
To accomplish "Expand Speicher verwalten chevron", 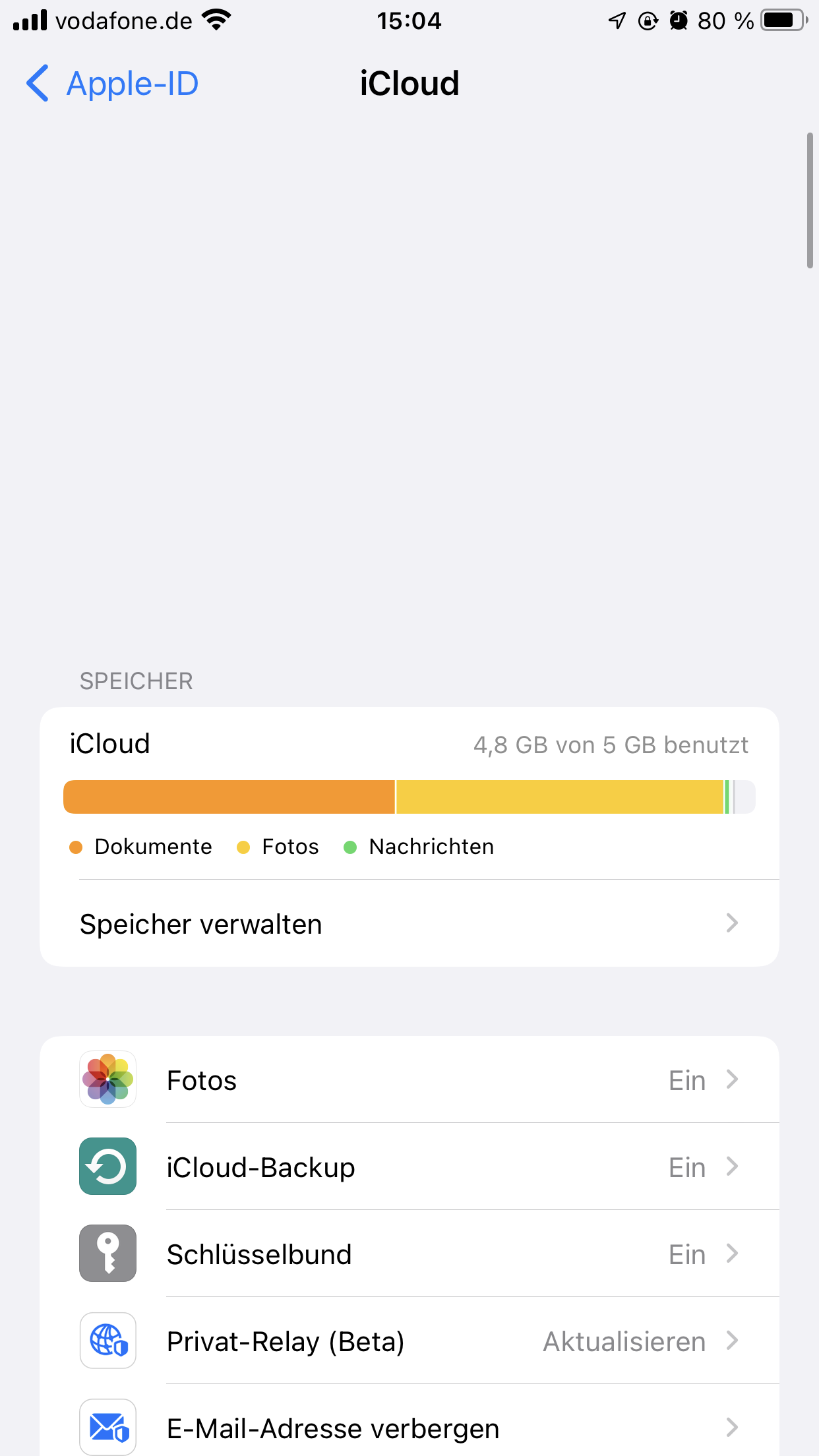I will (x=732, y=923).
